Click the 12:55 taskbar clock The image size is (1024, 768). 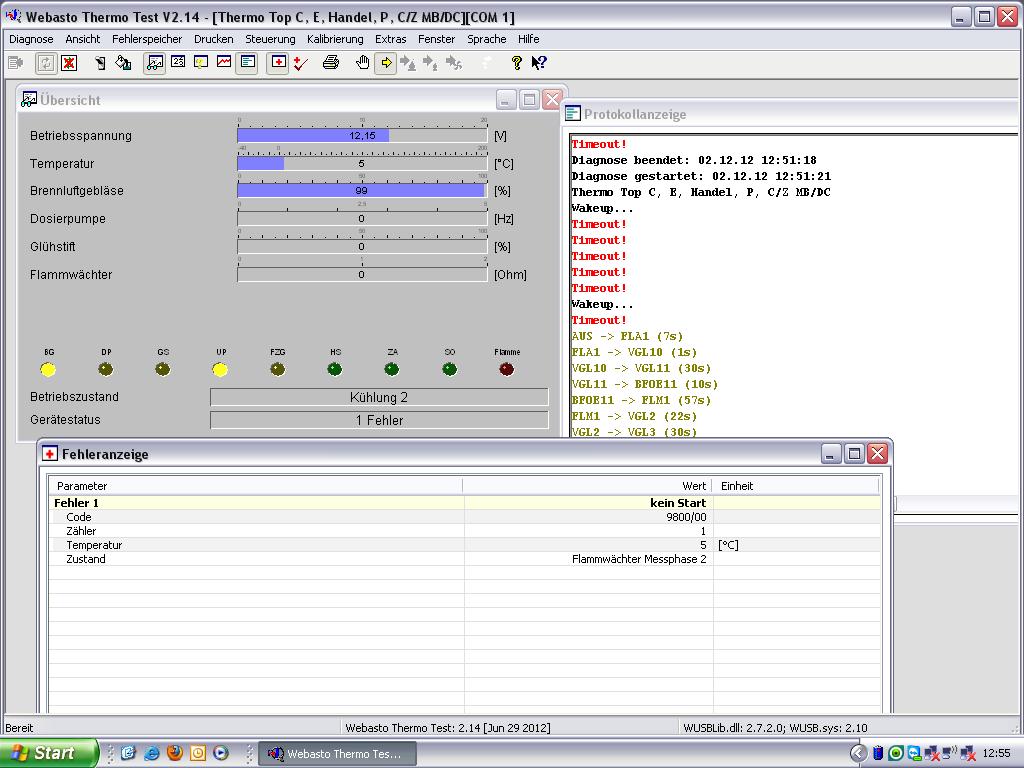pos(997,753)
